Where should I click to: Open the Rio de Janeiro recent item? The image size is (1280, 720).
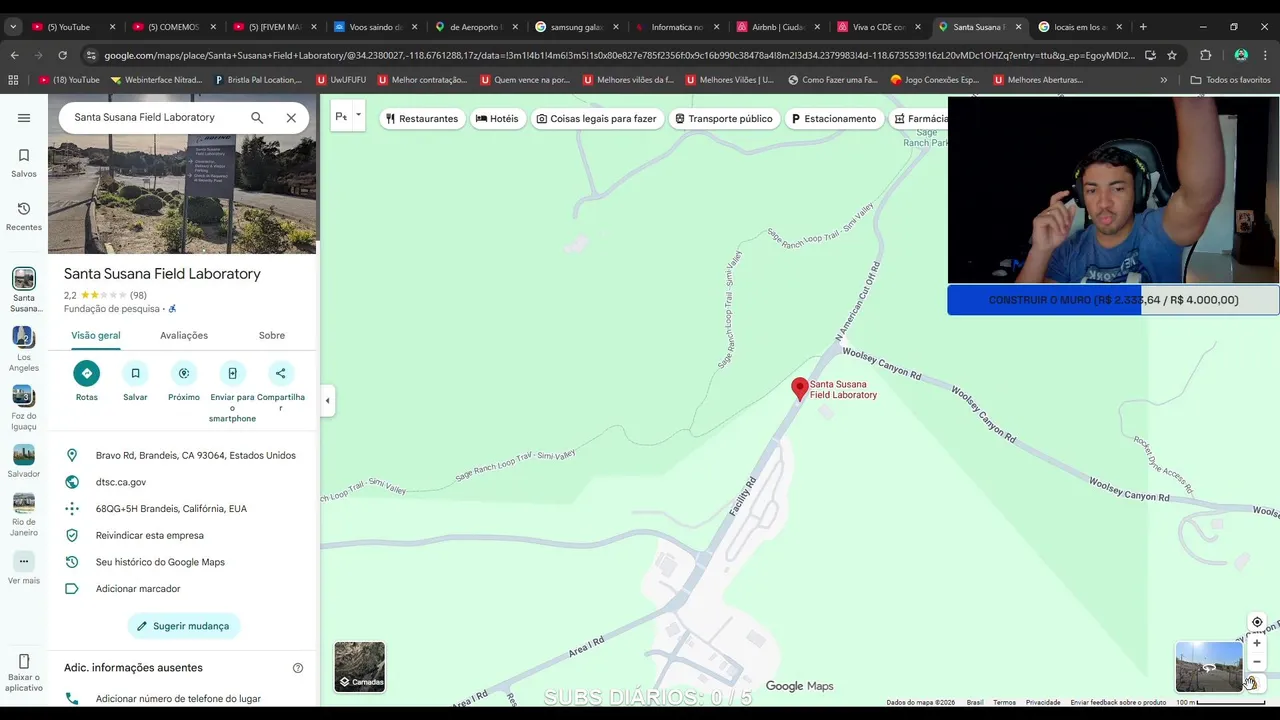click(x=24, y=515)
